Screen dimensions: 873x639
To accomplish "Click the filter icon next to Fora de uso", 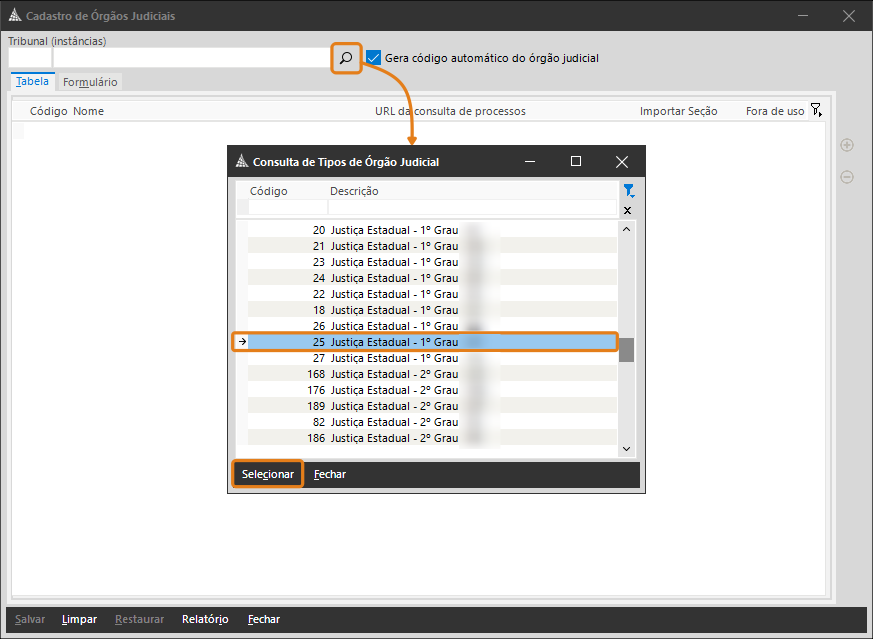I will click(x=816, y=111).
